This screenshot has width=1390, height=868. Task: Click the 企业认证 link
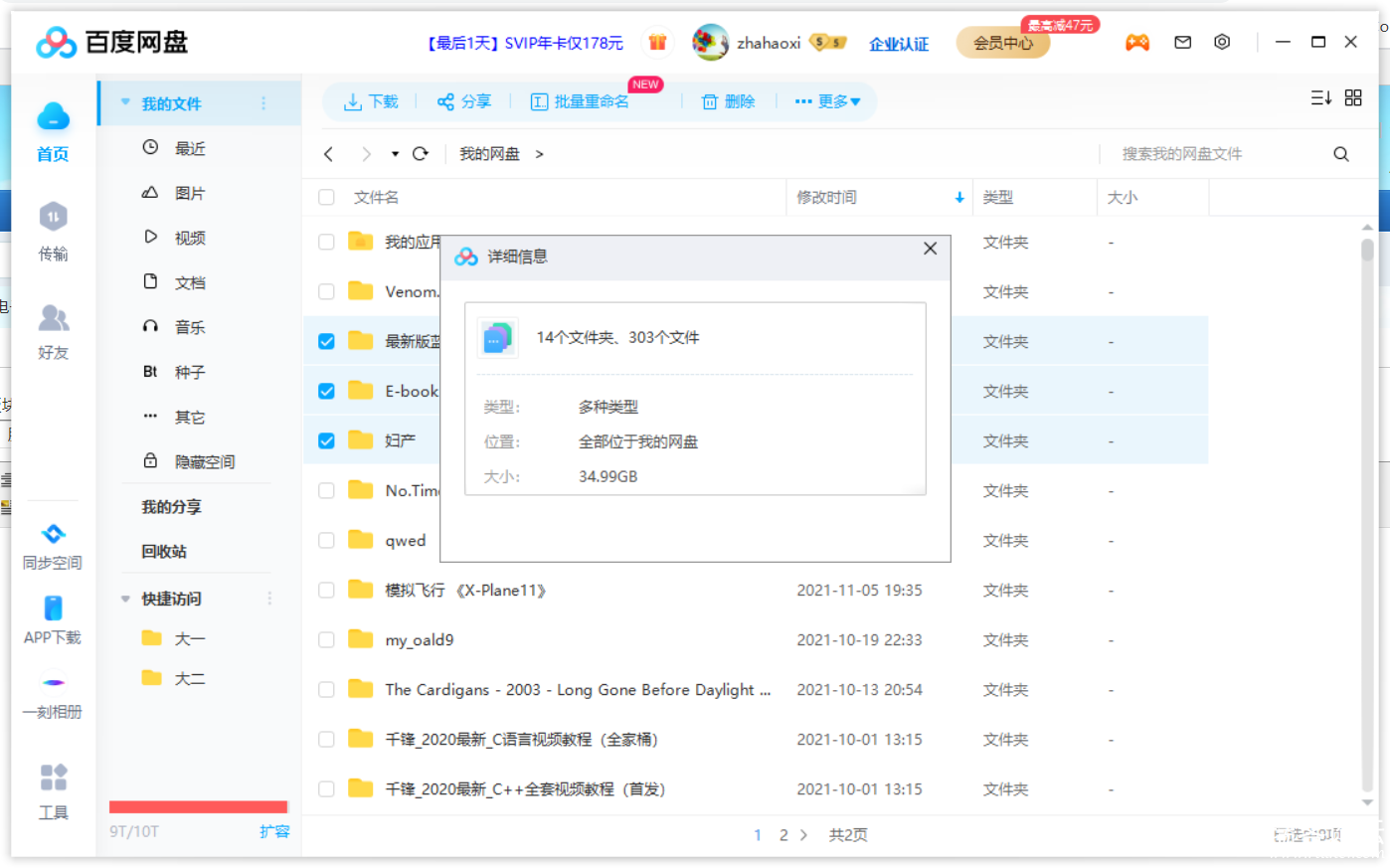pos(899,44)
